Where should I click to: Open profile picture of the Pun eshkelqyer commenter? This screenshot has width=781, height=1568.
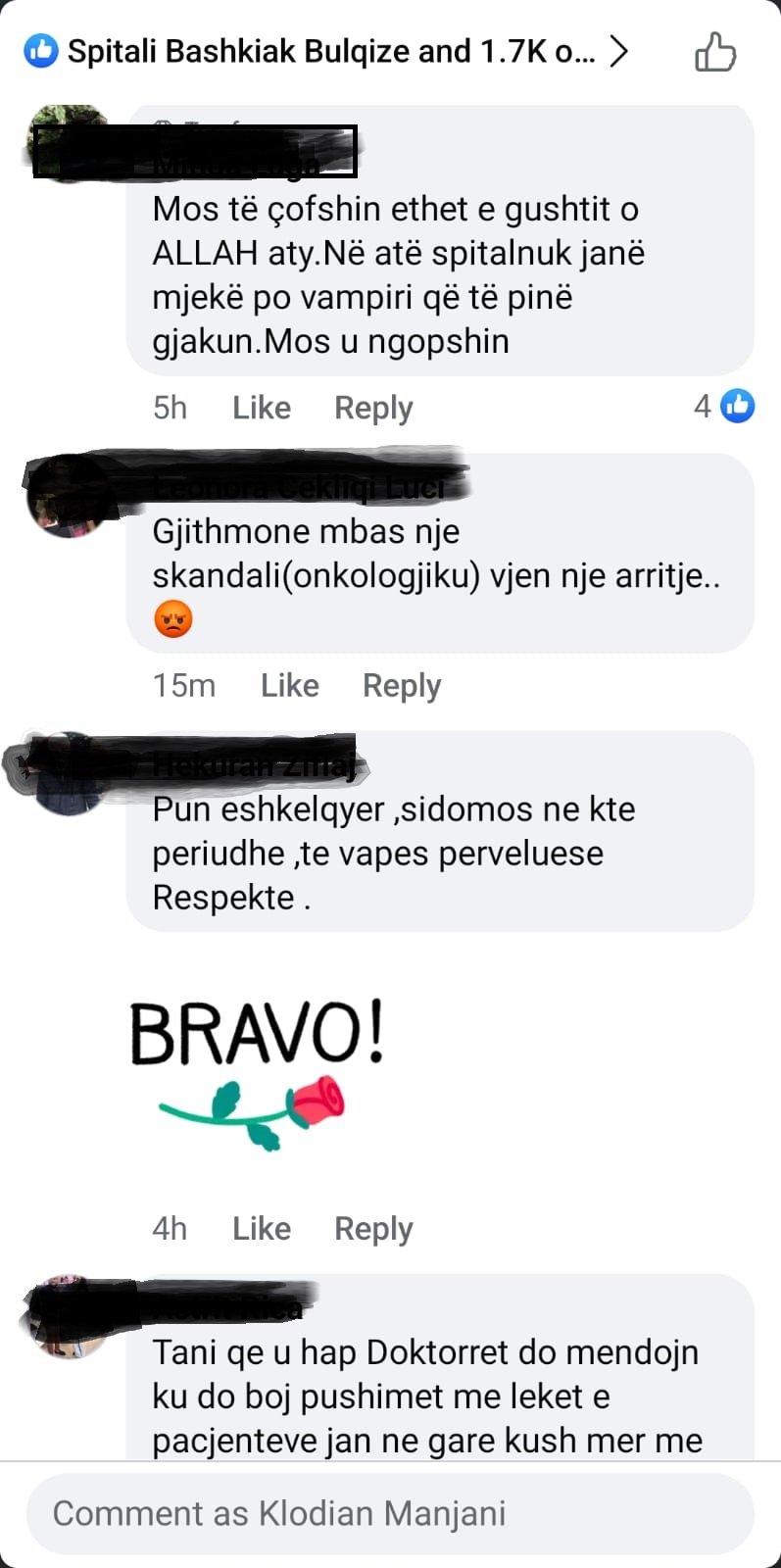(x=69, y=772)
